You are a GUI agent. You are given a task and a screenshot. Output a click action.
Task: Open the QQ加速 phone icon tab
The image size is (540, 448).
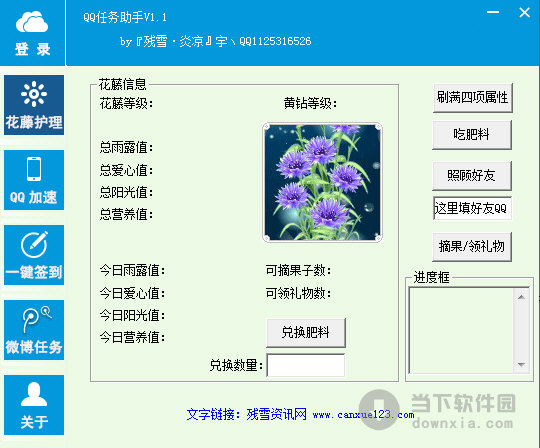[34, 180]
